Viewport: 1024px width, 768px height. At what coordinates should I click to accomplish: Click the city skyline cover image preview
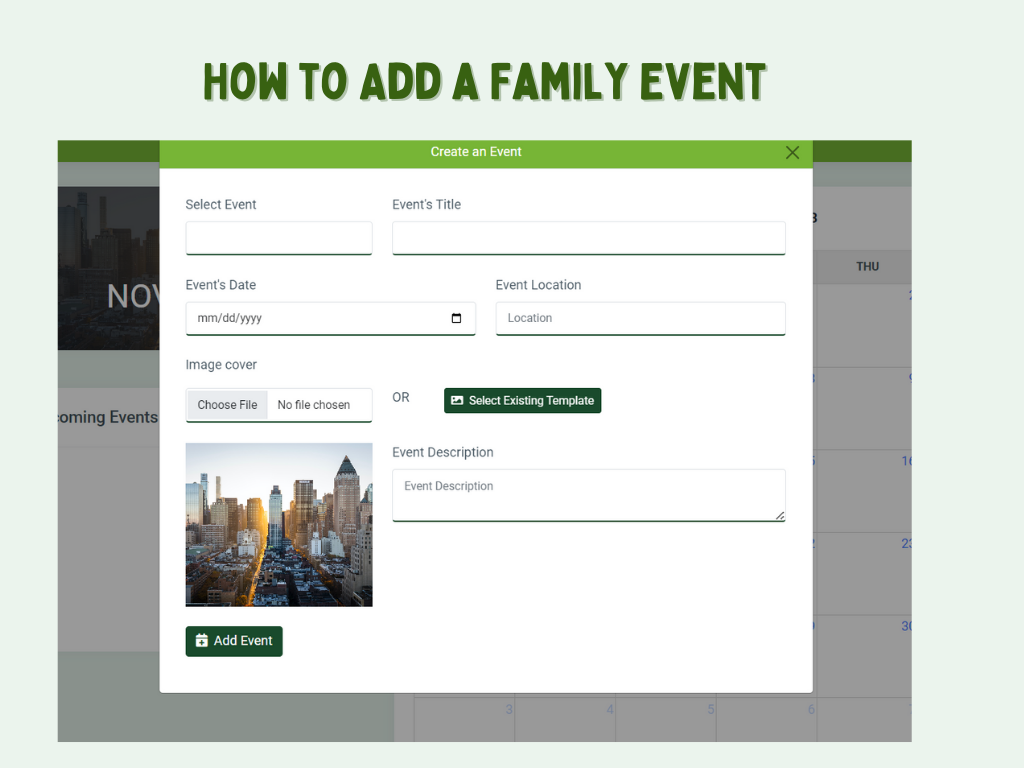coord(279,524)
